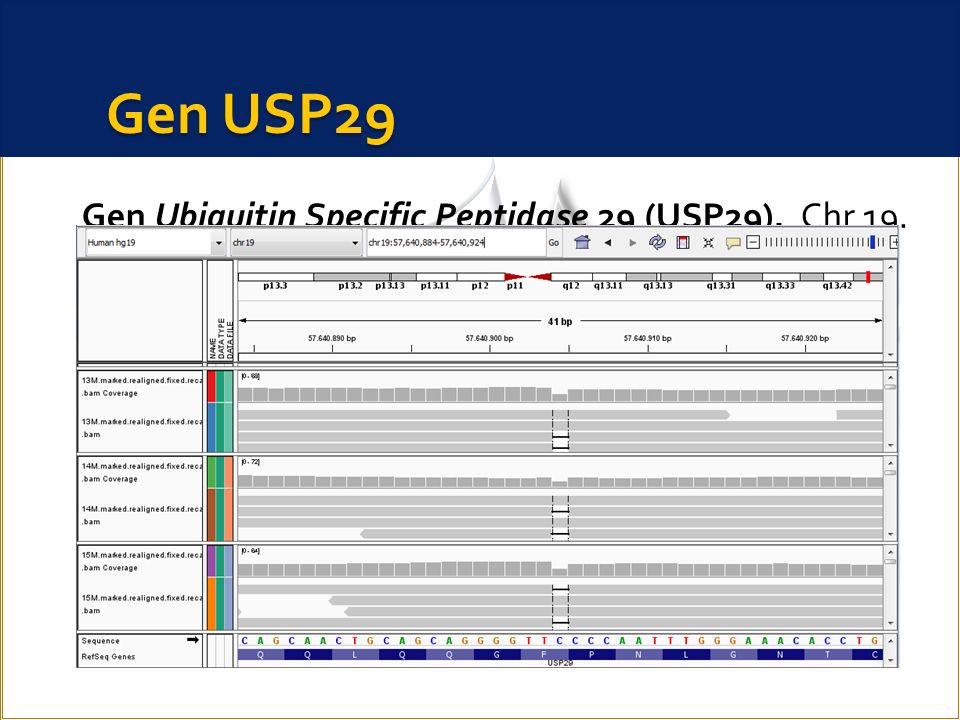960x720 pixels.
Task: Select the 14M .bam Coverage track name
Action: (142, 472)
